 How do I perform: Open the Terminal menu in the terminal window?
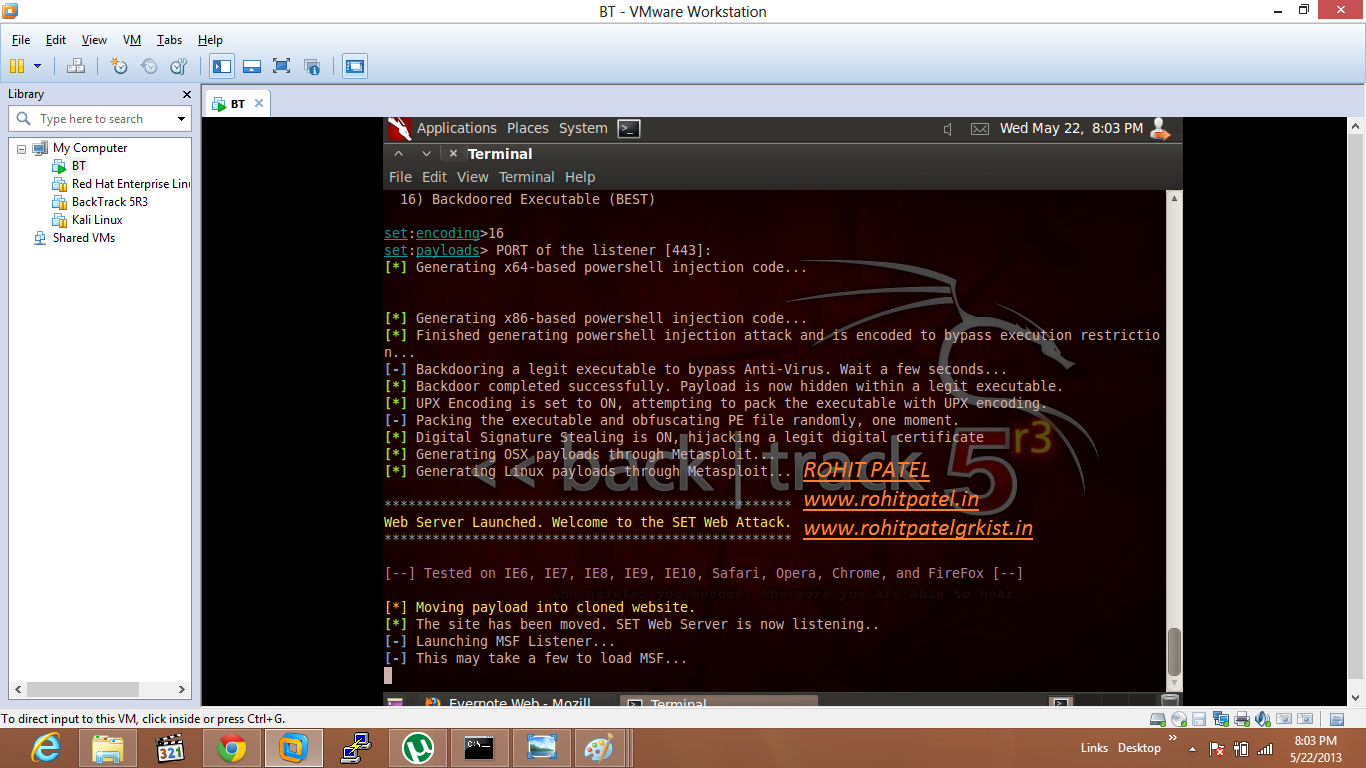pos(527,177)
